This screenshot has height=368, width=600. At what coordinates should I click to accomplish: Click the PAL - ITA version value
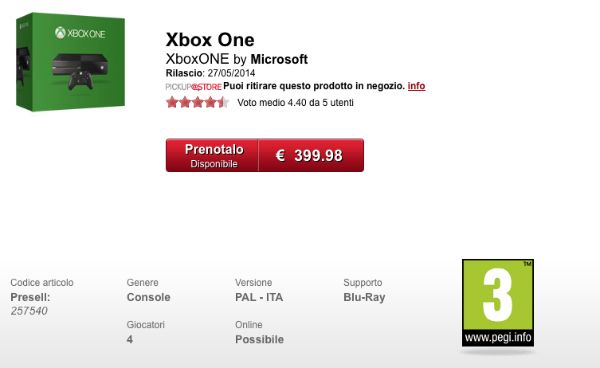(x=259, y=297)
